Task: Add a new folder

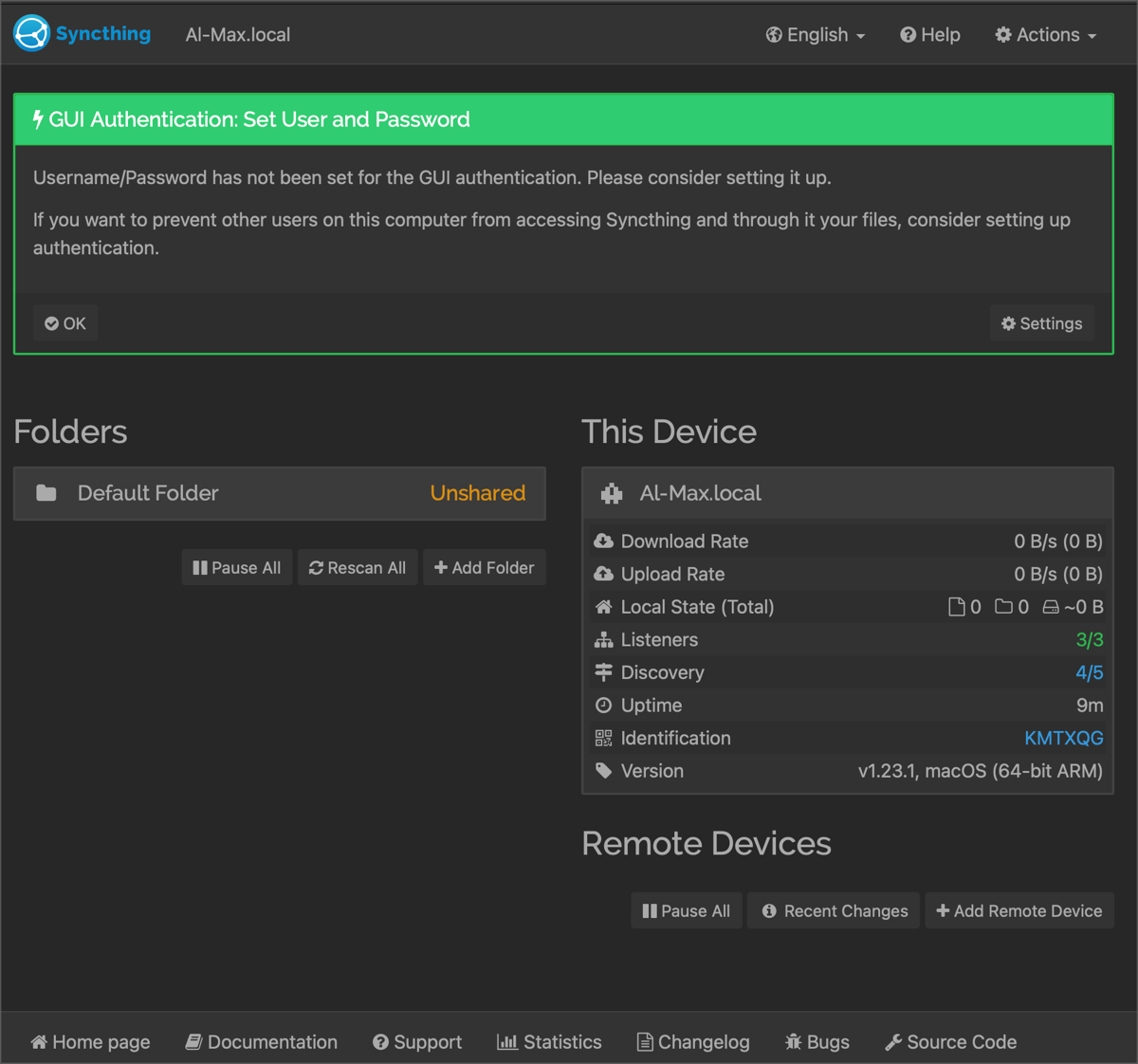Action: [484, 568]
